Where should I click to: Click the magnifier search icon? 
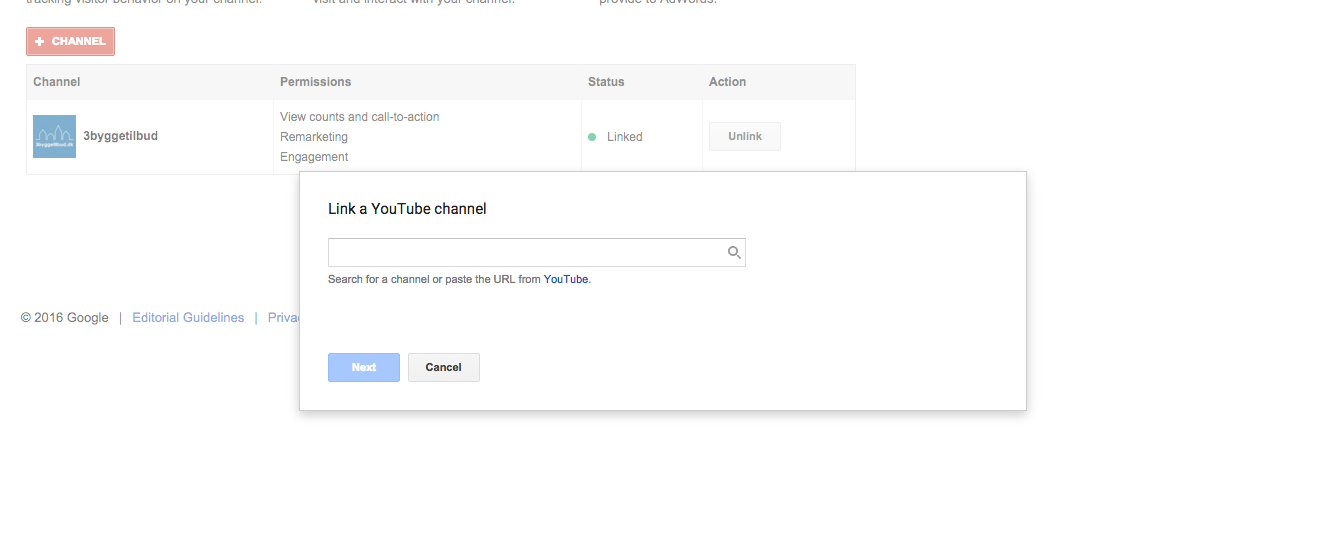pyautogui.click(x=734, y=253)
